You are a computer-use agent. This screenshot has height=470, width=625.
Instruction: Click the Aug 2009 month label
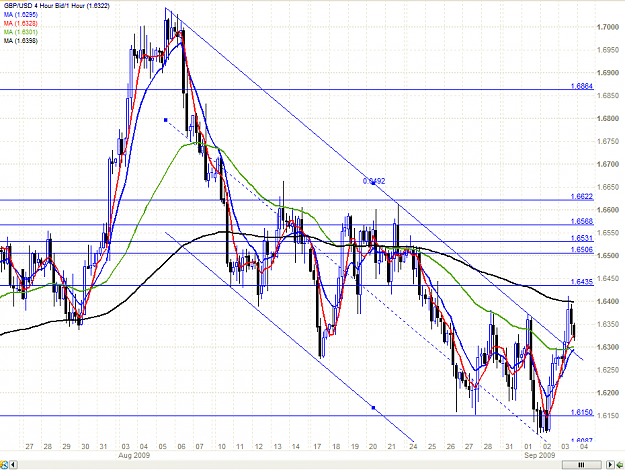tap(134, 455)
